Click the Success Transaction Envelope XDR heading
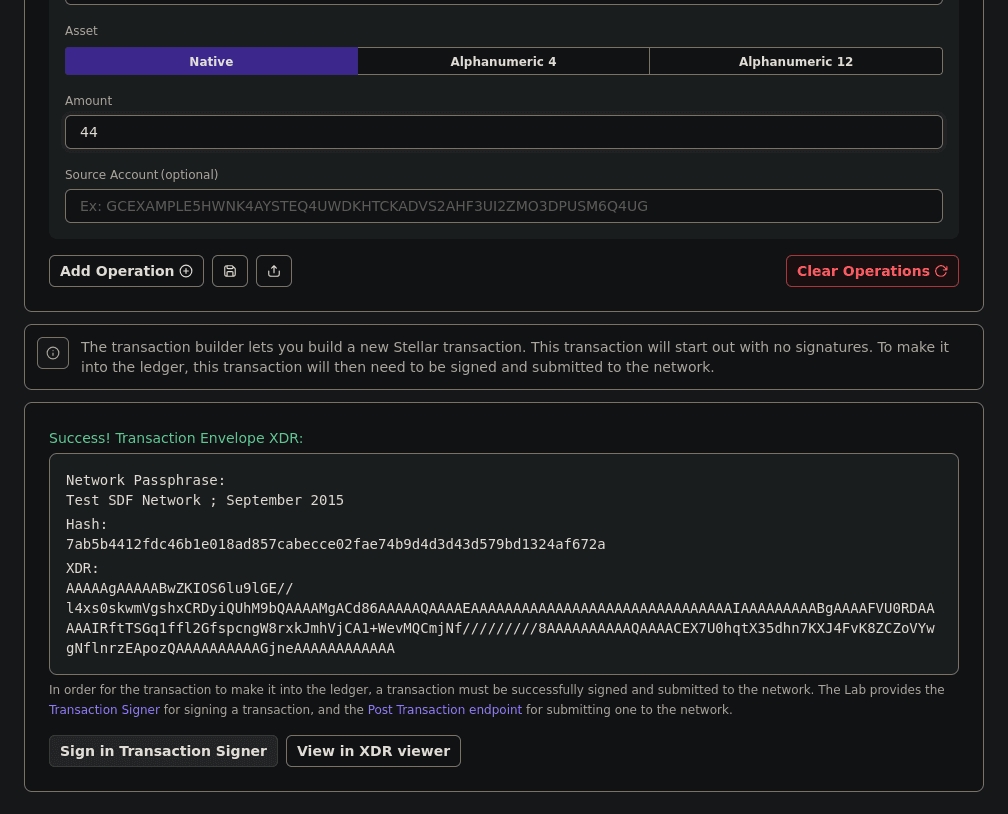 176,438
